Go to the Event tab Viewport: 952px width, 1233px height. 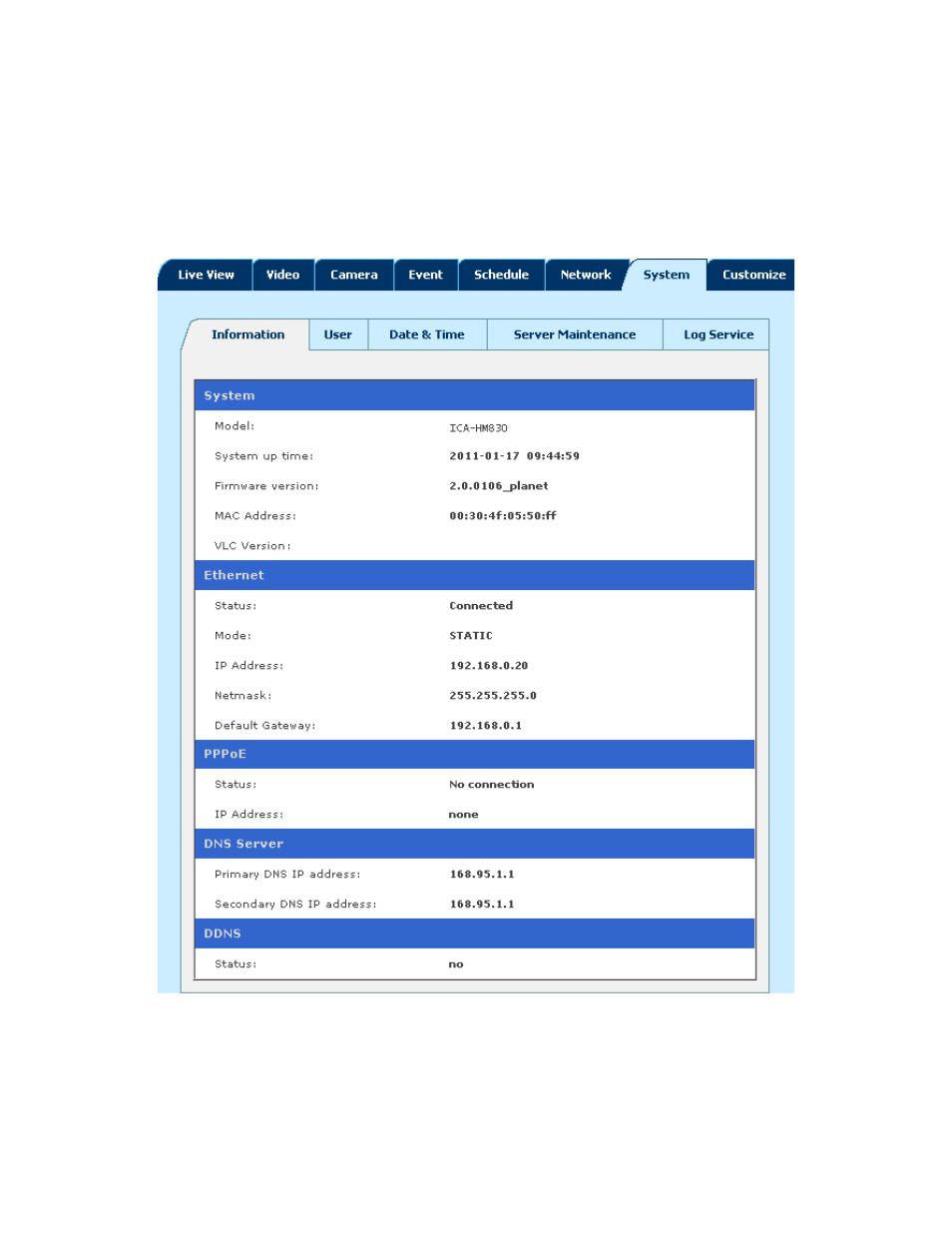[x=425, y=275]
